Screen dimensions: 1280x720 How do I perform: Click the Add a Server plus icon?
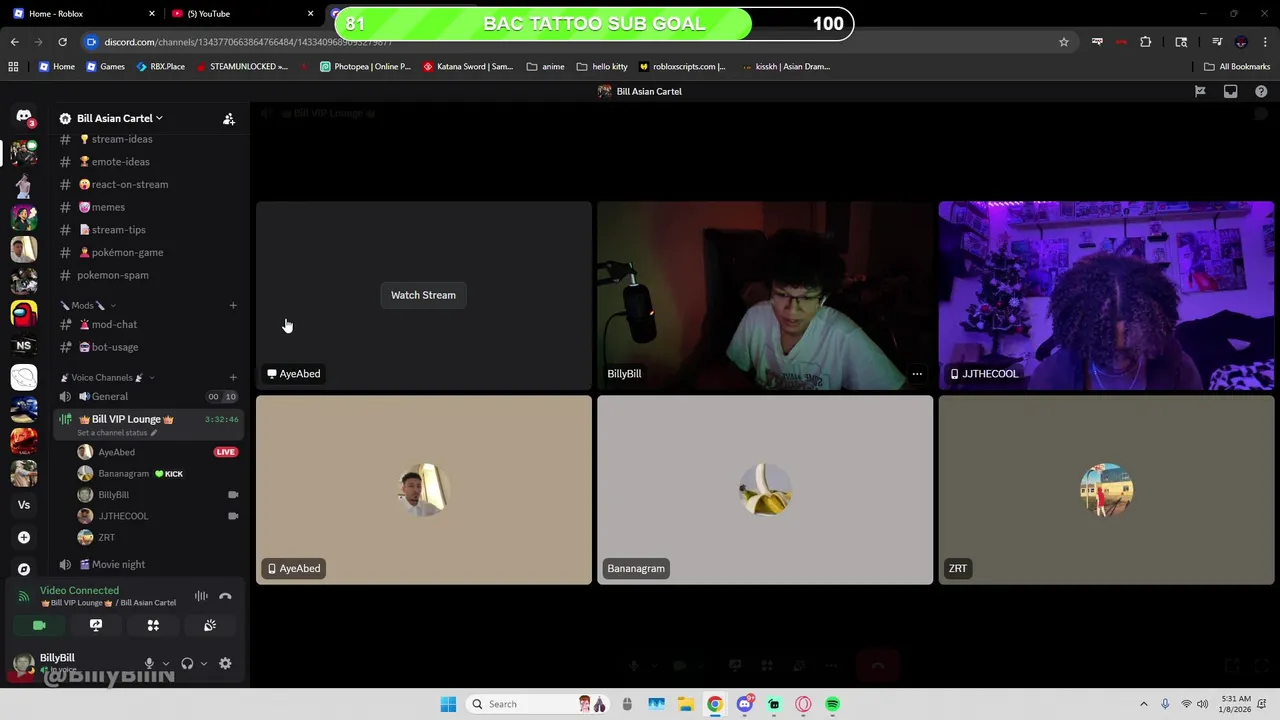point(24,537)
